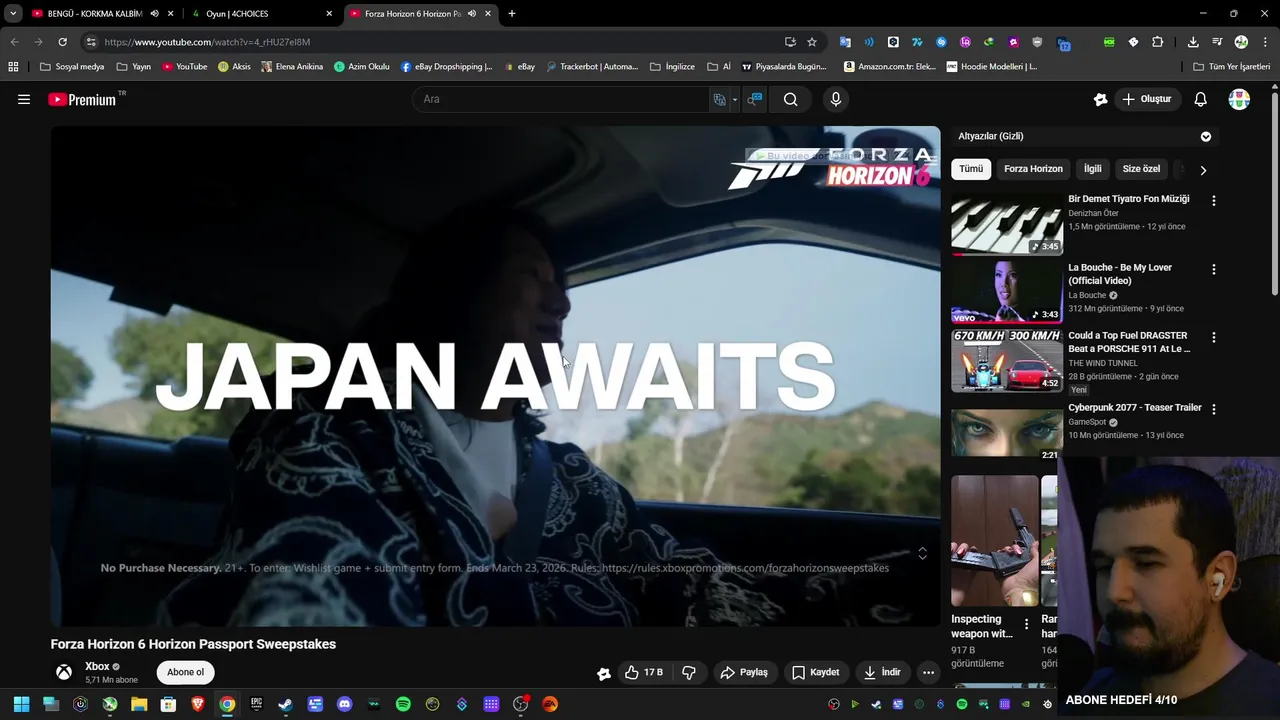Open the Ask/AI sparkle icon beside Oluştur
Viewport: 1280px width, 720px height.
tap(1100, 99)
